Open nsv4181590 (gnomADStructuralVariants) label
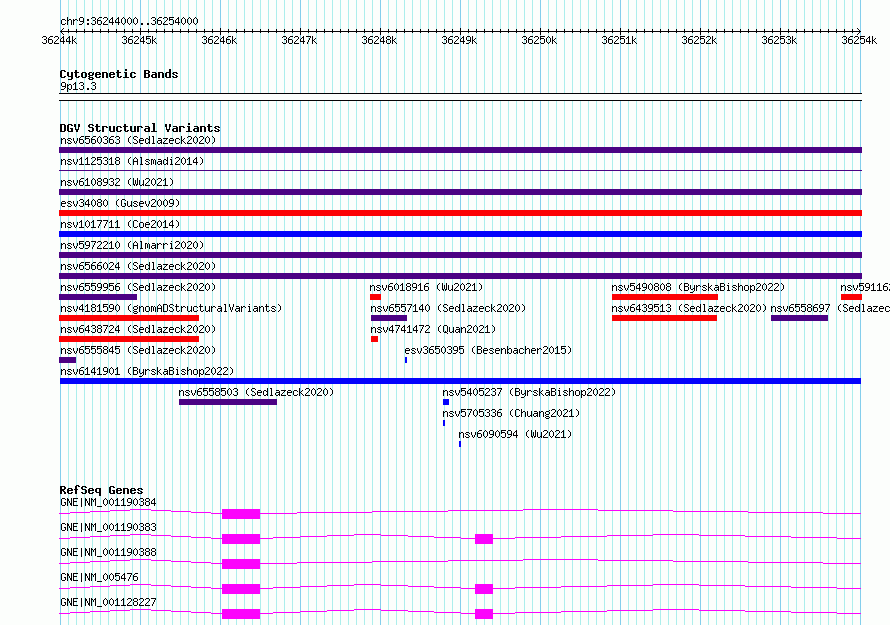The width and height of the screenshot is (890, 625). pyautogui.click(x=171, y=308)
